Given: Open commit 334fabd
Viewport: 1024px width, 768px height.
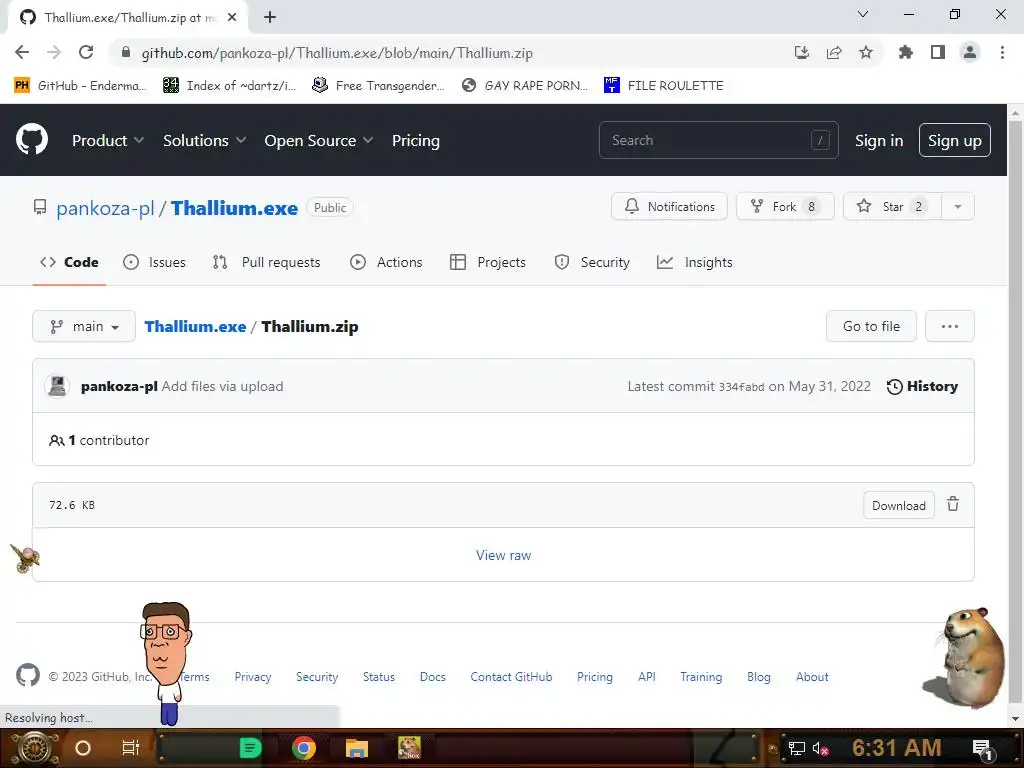Looking at the screenshot, I should (741, 387).
